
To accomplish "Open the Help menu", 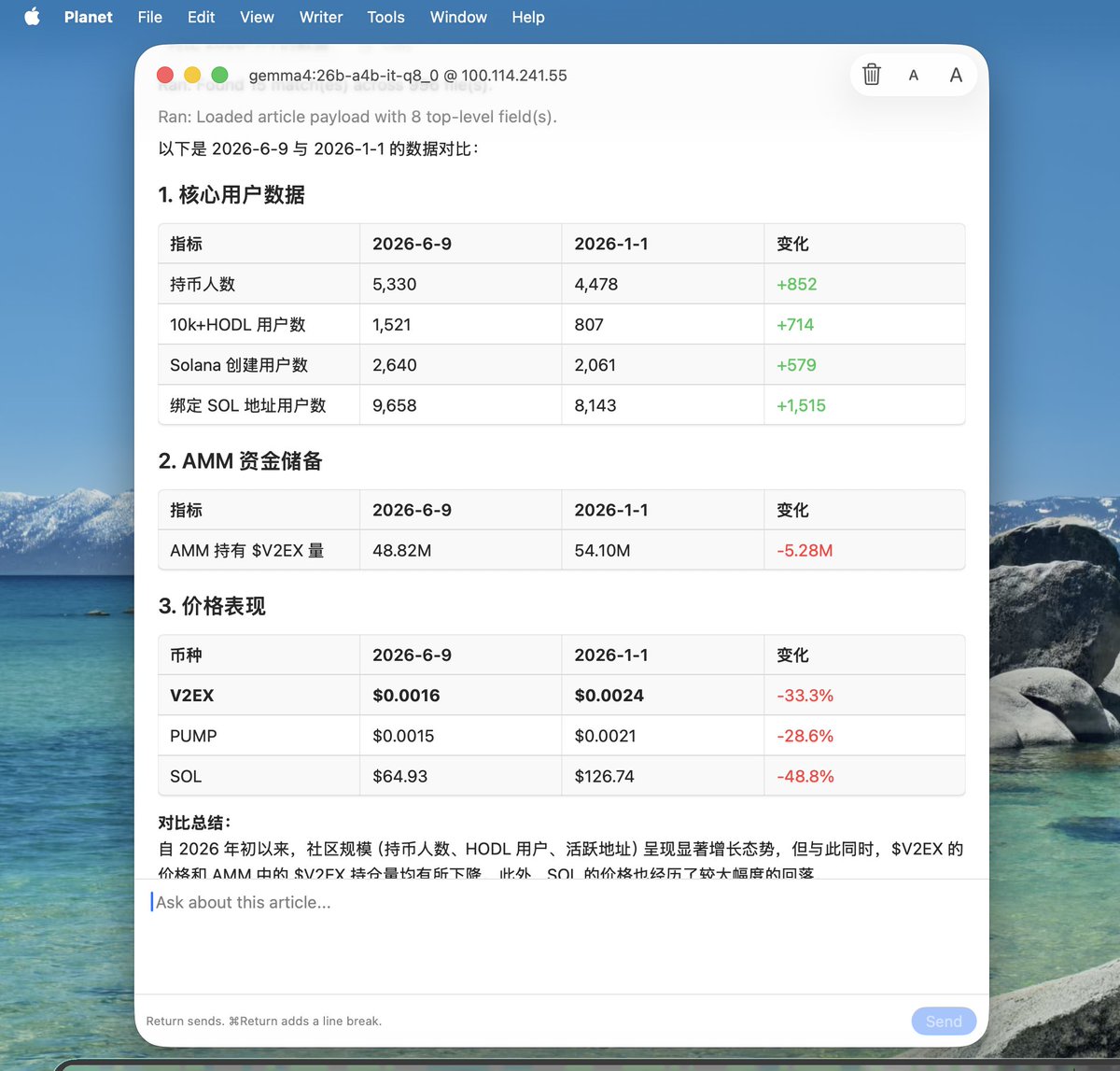I will click(x=528, y=17).
